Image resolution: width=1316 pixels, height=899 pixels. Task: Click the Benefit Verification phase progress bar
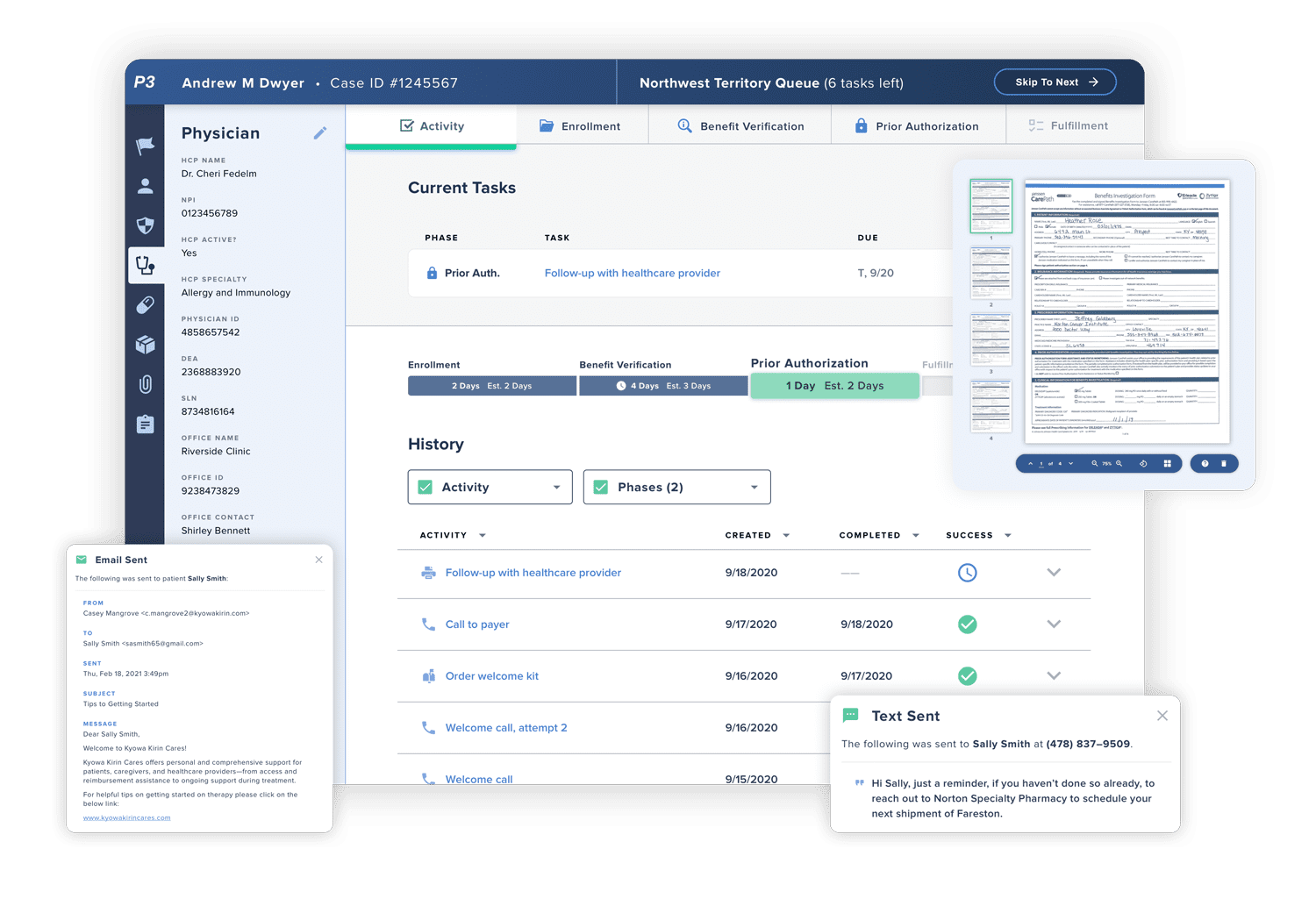(x=663, y=386)
